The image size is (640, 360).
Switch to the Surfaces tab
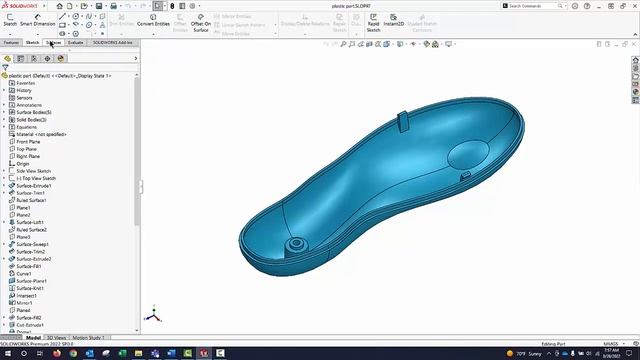click(53, 42)
